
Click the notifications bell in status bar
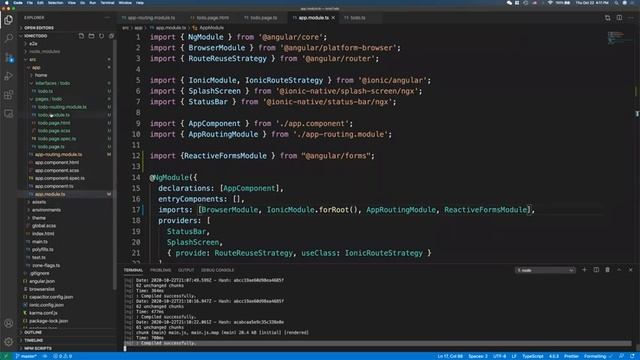632,356
